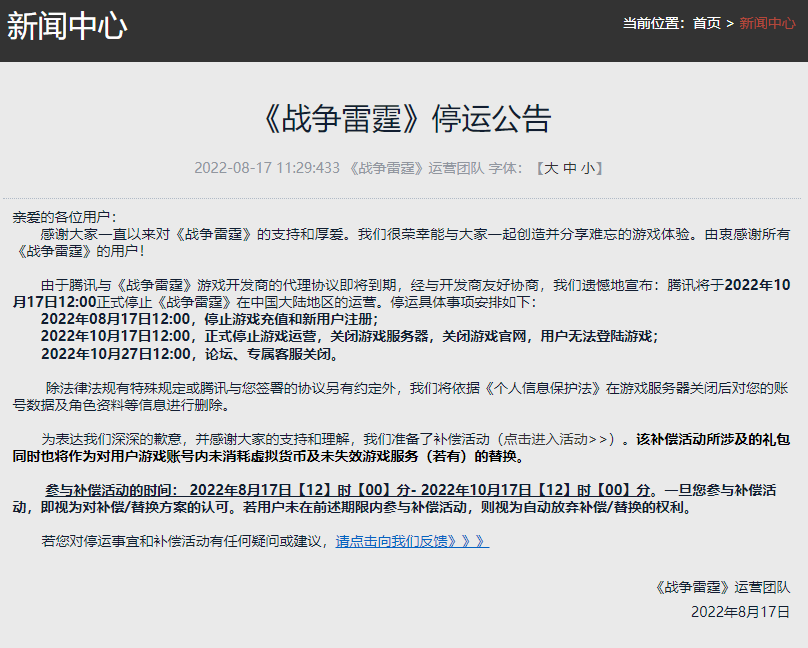Click the line 2022年08月17日12:00 停止游戏充值

[x=210, y=319]
